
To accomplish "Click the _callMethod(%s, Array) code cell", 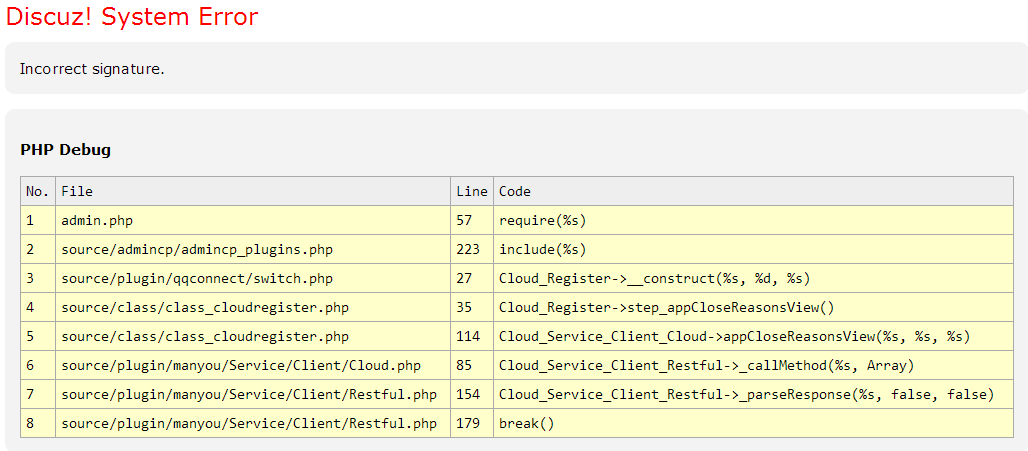I will (706, 365).
